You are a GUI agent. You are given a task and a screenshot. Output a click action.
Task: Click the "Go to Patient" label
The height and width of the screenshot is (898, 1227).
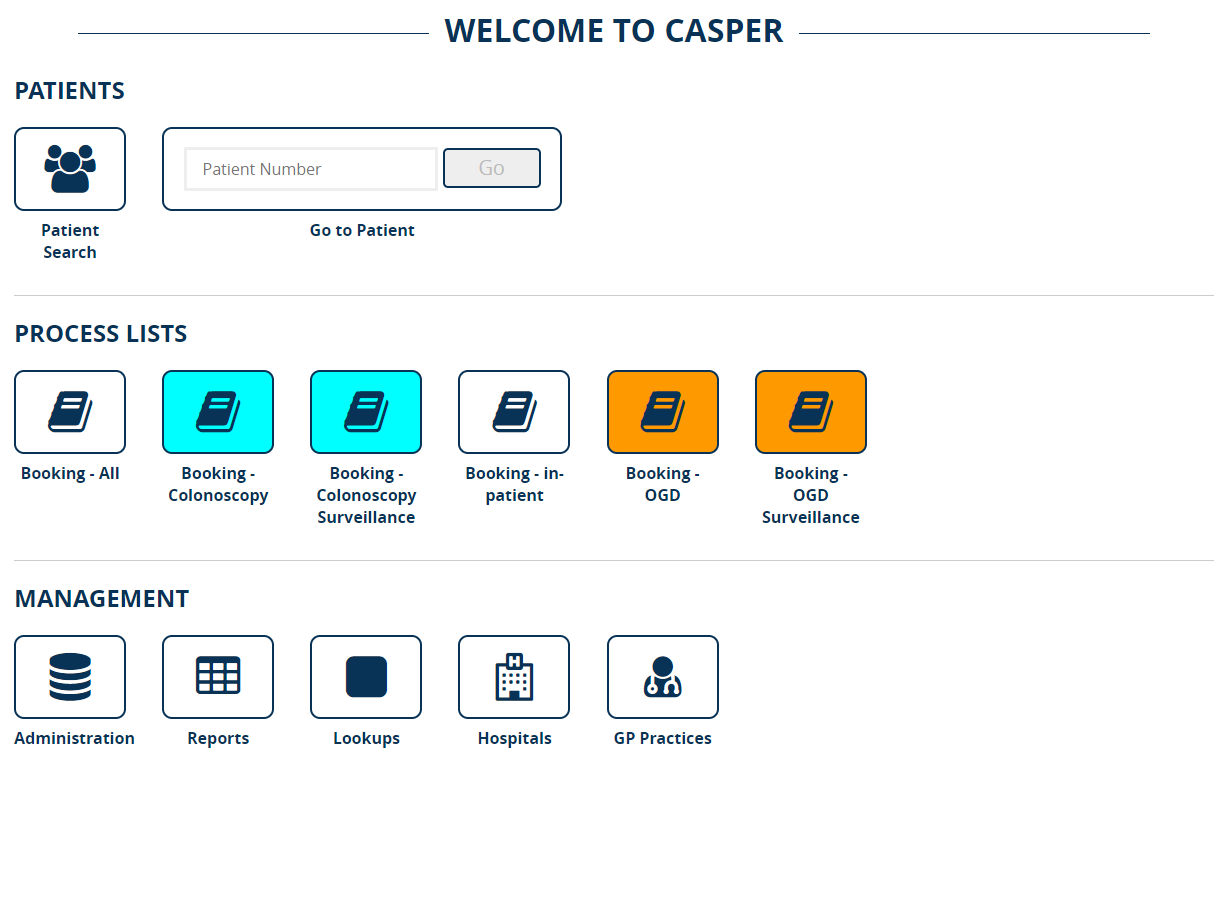tap(362, 230)
